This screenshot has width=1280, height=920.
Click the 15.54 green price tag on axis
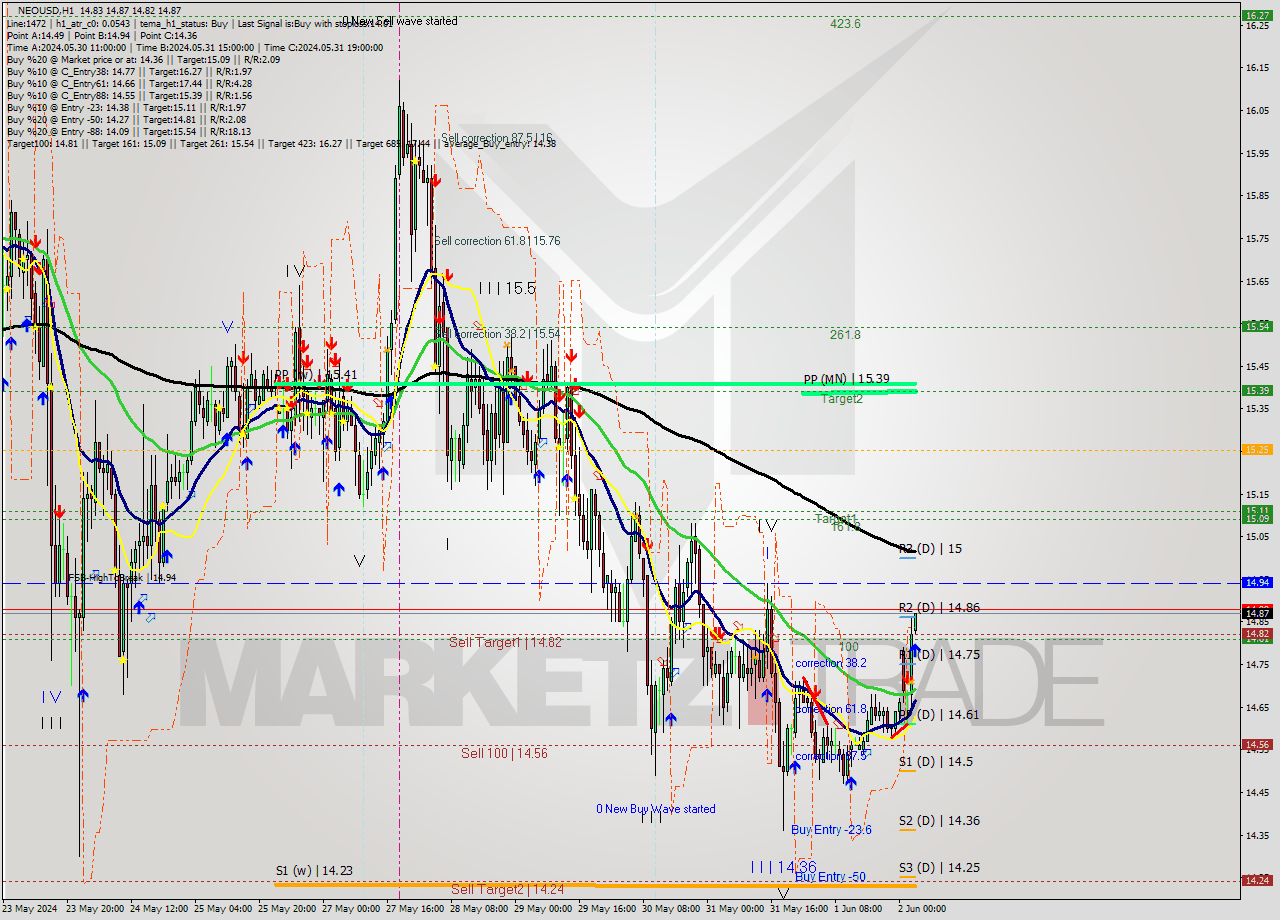[1256, 326]
